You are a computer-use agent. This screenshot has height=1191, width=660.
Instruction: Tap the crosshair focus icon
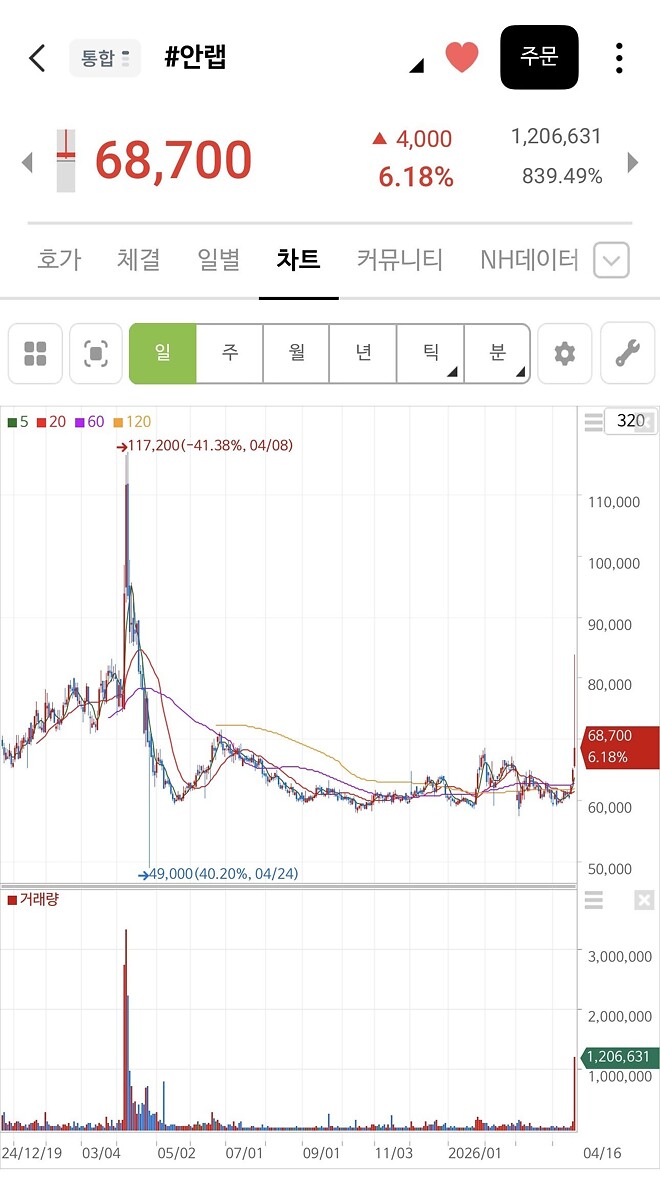coord(96,353)
